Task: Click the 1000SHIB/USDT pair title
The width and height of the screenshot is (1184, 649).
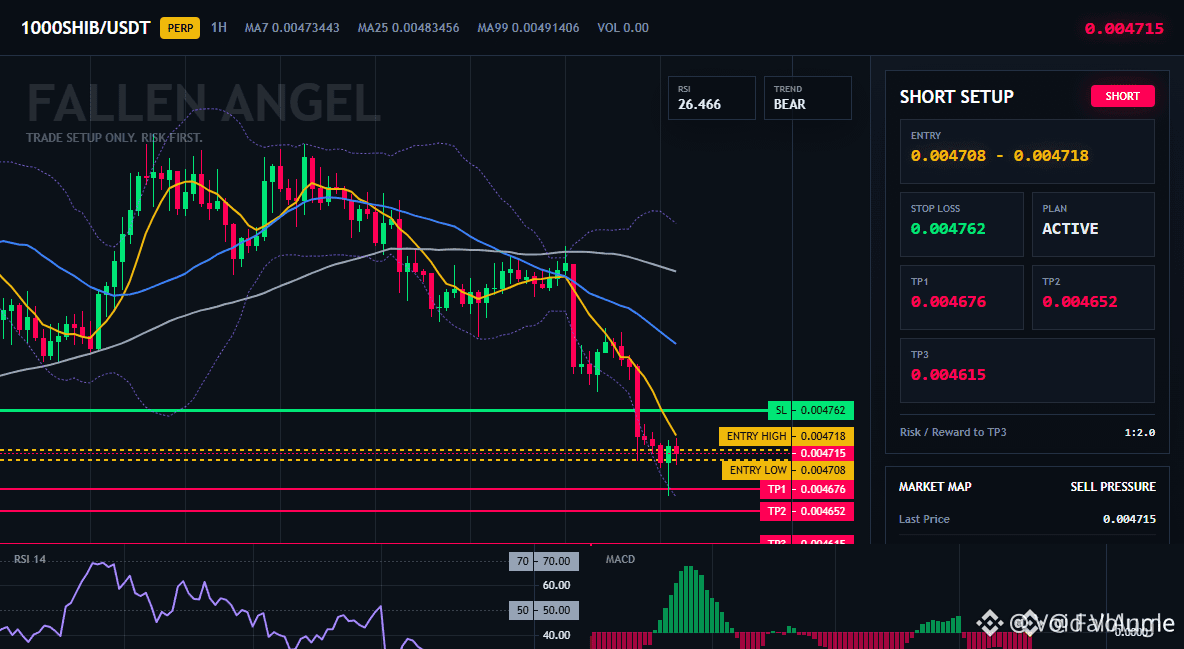Action: click(x=85, y=29)
